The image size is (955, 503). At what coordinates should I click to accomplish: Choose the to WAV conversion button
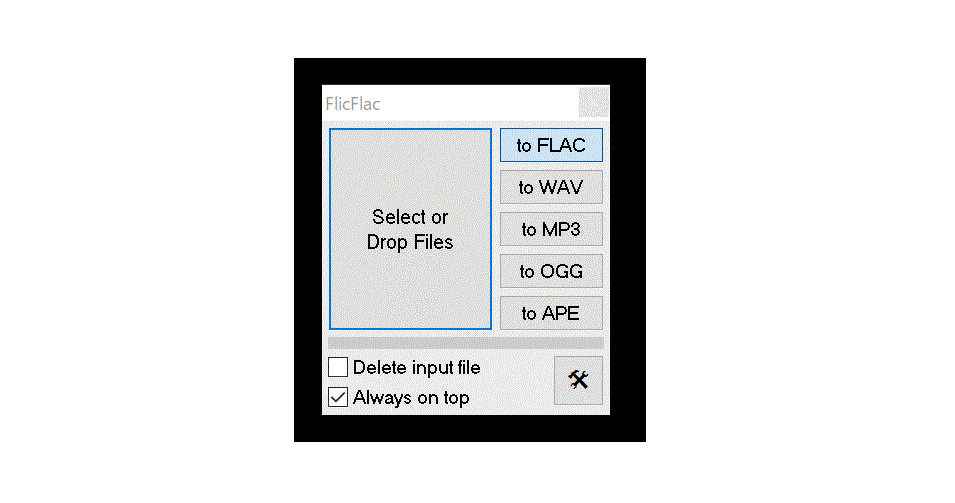click(551, 187)
